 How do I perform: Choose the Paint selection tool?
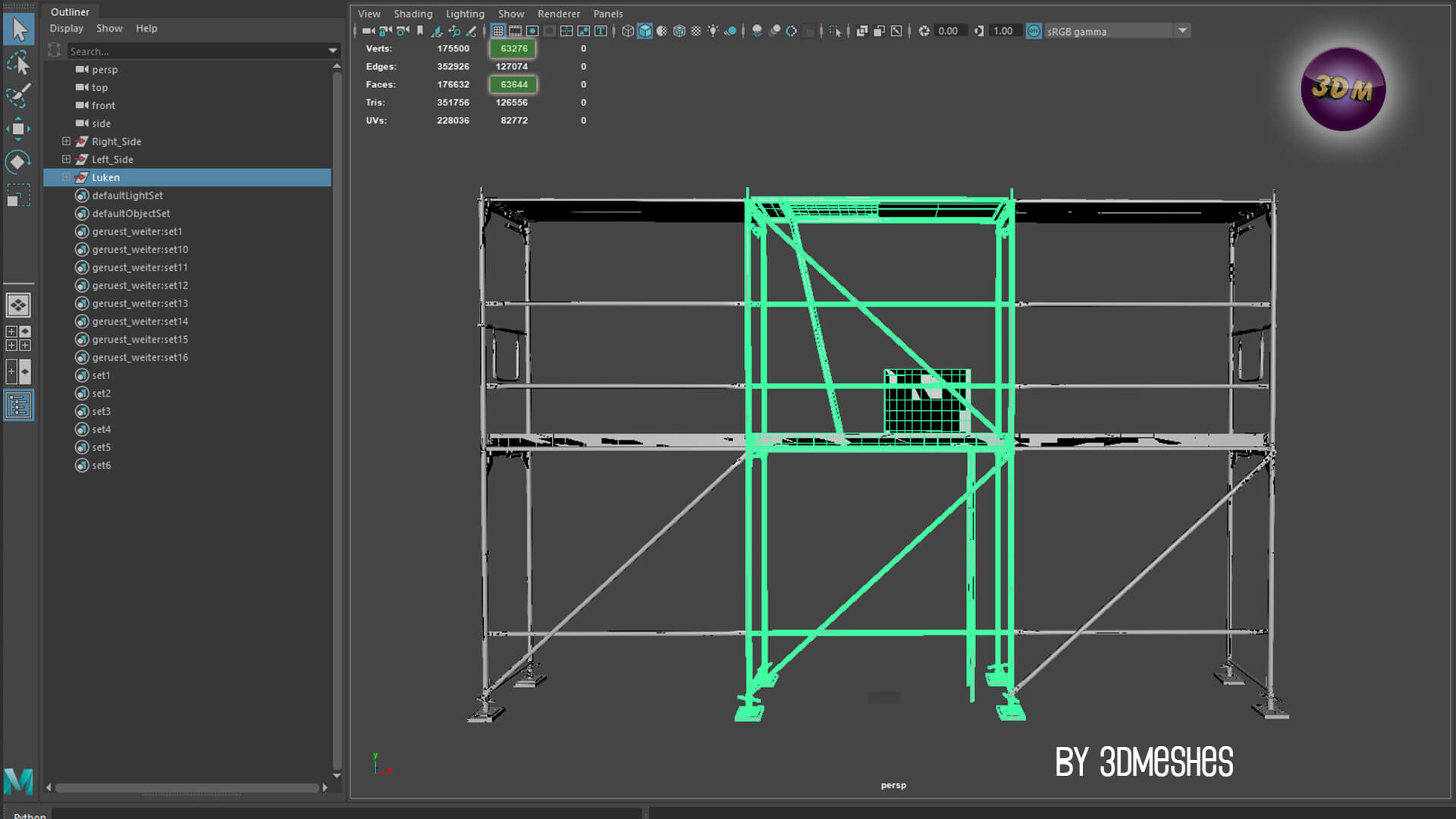(19, 96)
